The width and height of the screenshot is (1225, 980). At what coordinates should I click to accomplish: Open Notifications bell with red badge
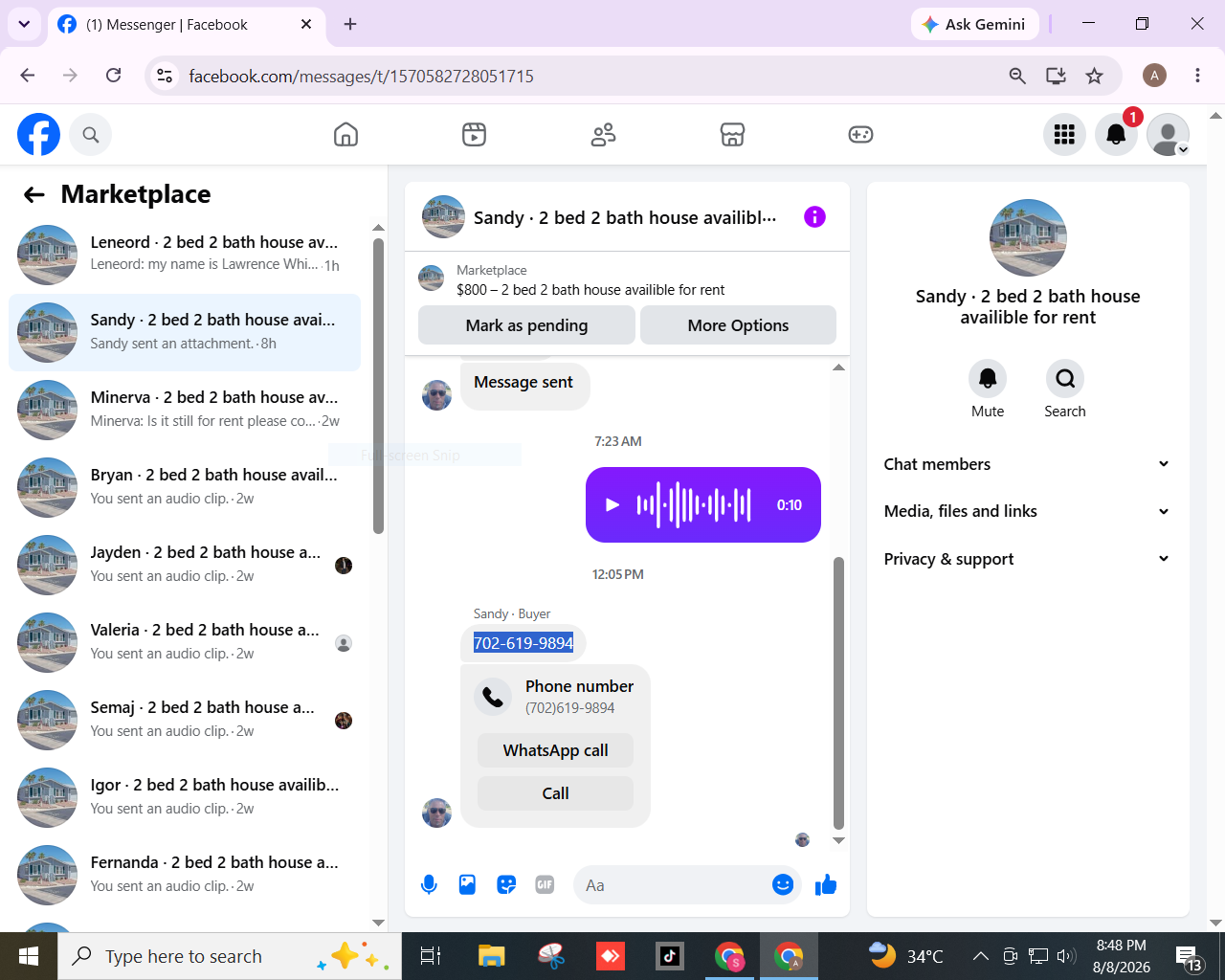coord(1116,135)
